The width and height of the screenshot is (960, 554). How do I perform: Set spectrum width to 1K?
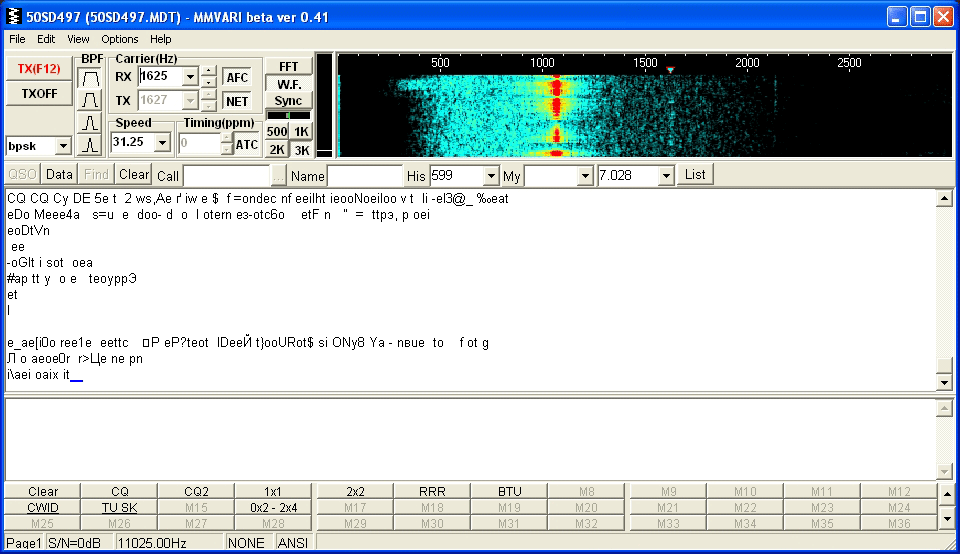pyautogui.click(x=301, y=132)
